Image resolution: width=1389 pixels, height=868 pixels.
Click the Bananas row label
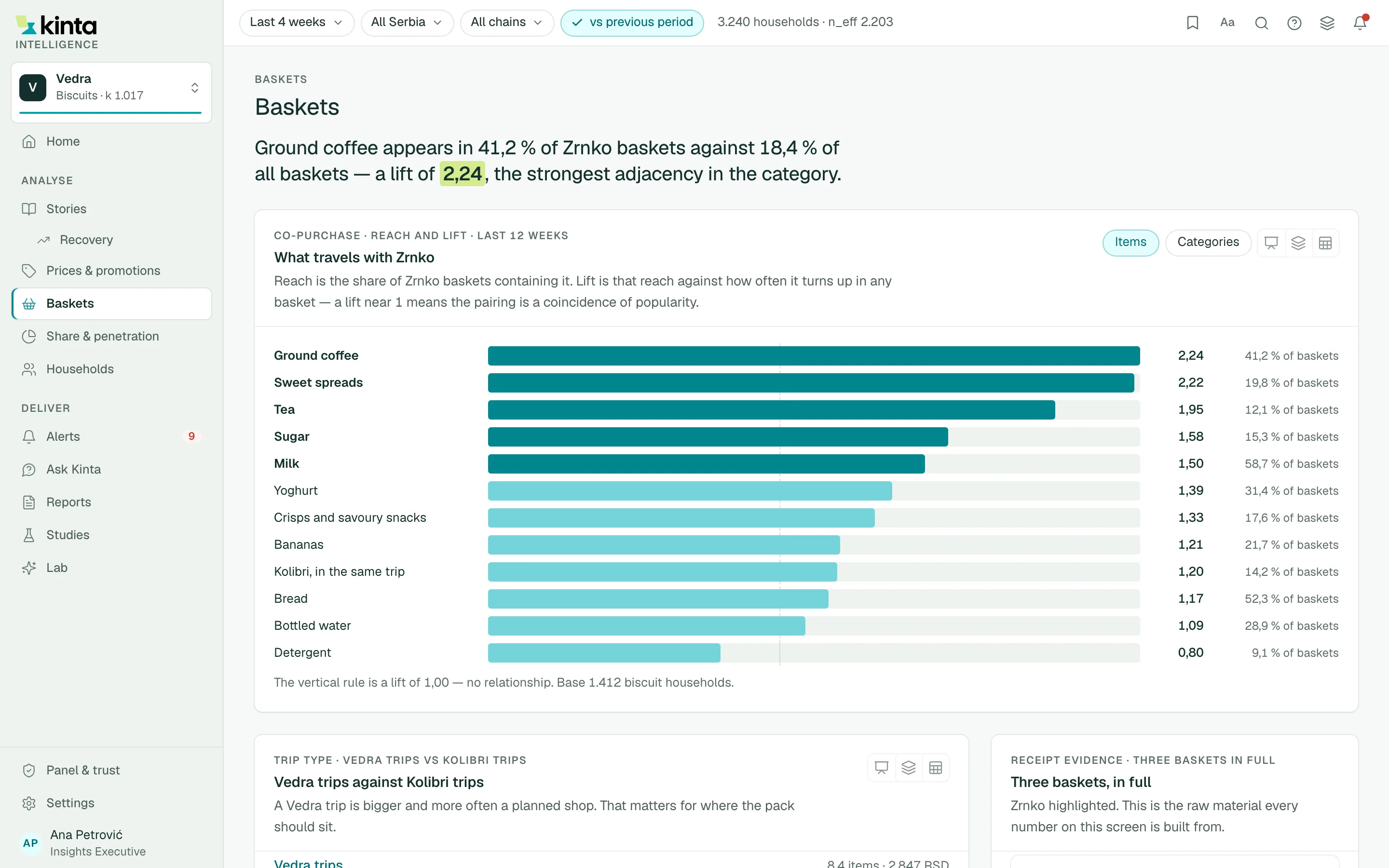tap(299, 545)
